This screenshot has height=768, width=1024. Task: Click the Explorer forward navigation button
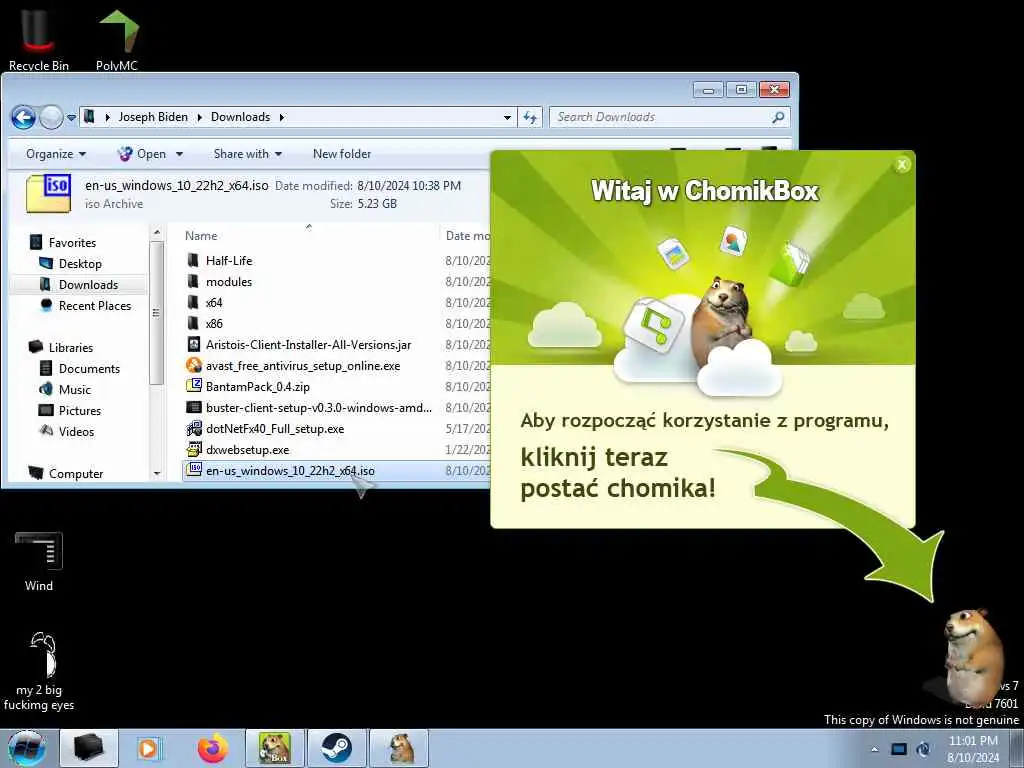click(51, 118)
